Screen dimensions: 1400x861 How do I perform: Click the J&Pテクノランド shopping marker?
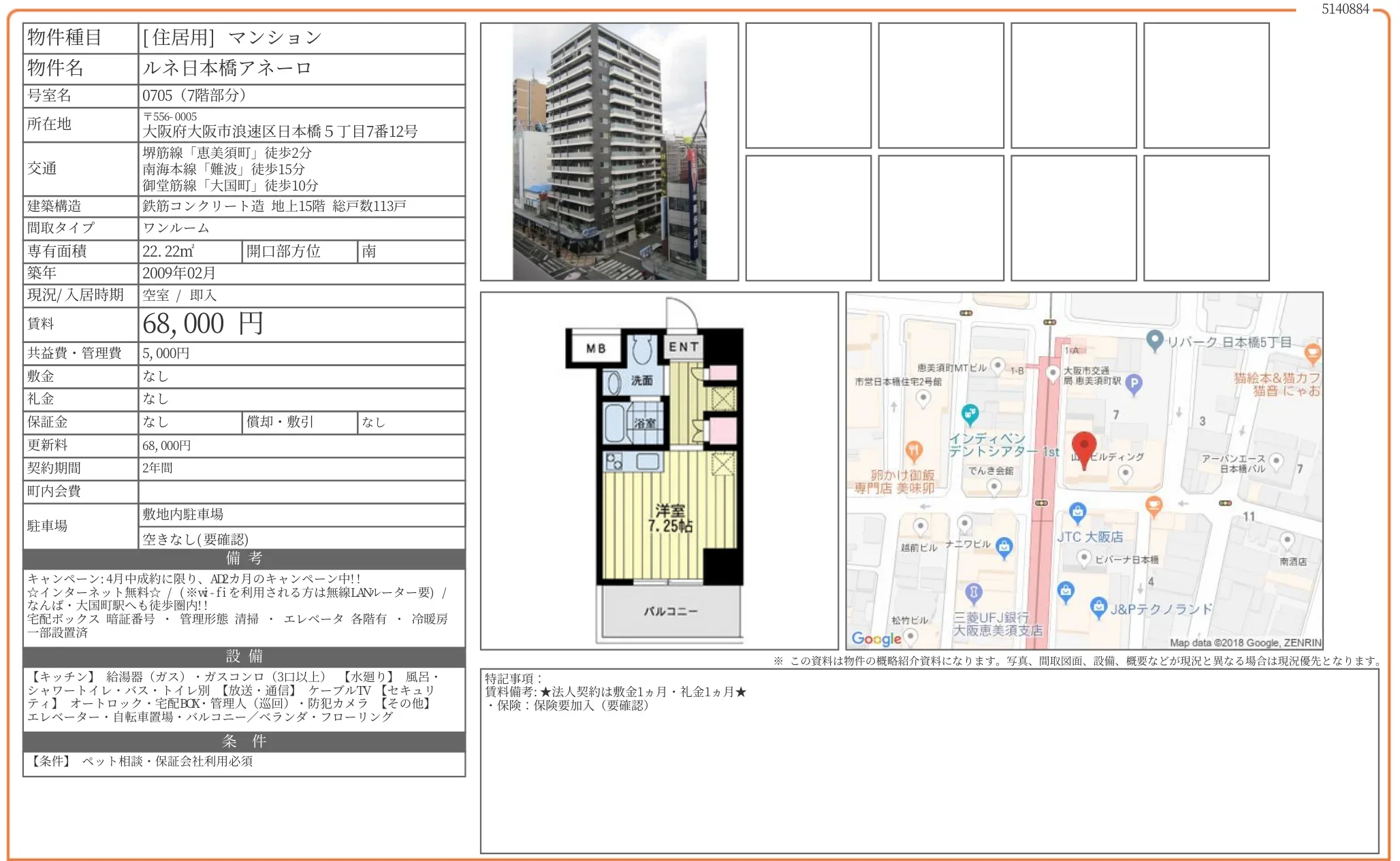tap(1098, 606)
